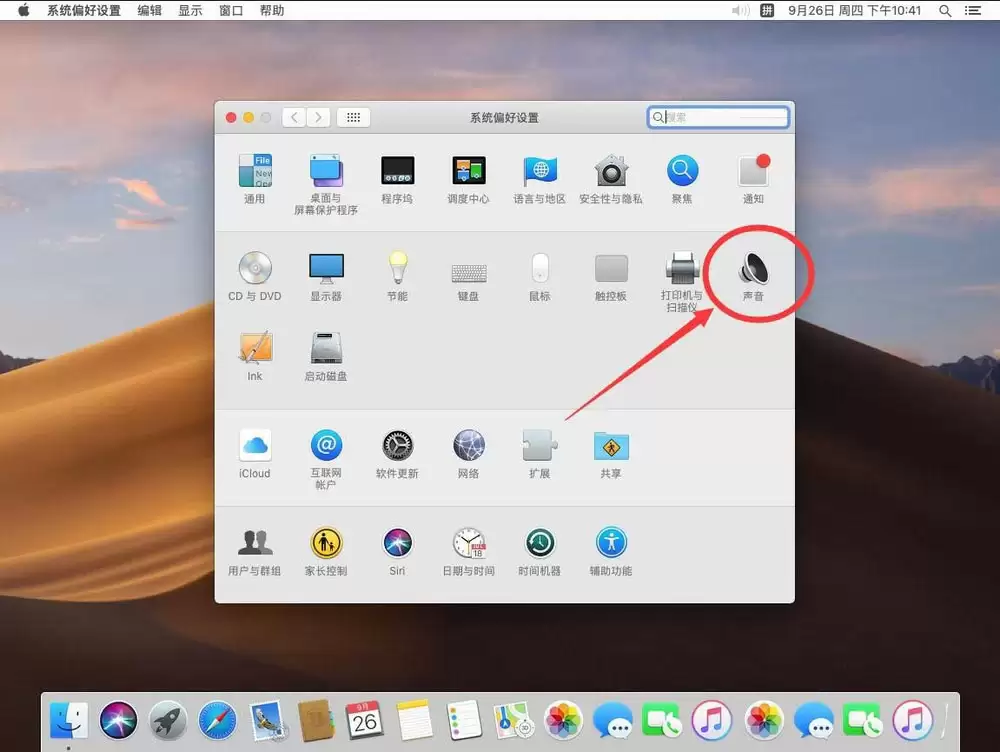Open Launchpad rocket in the Dock
This screenshot has width=1000, height=752.
[x=168, y=720]
